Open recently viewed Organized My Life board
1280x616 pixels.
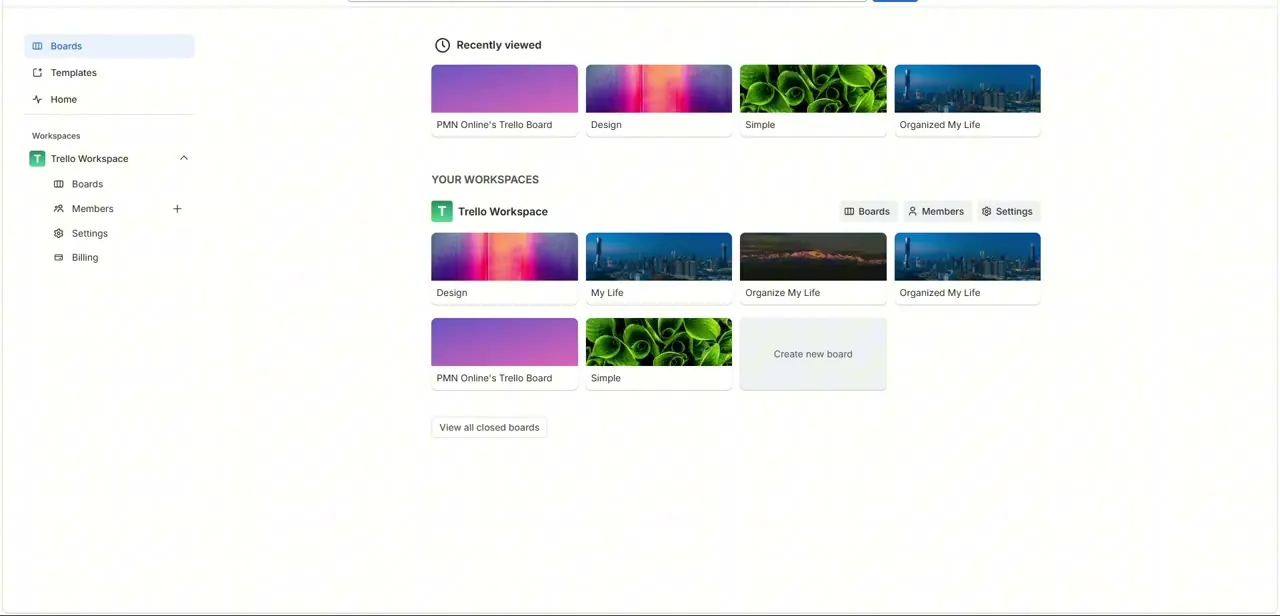968,100
